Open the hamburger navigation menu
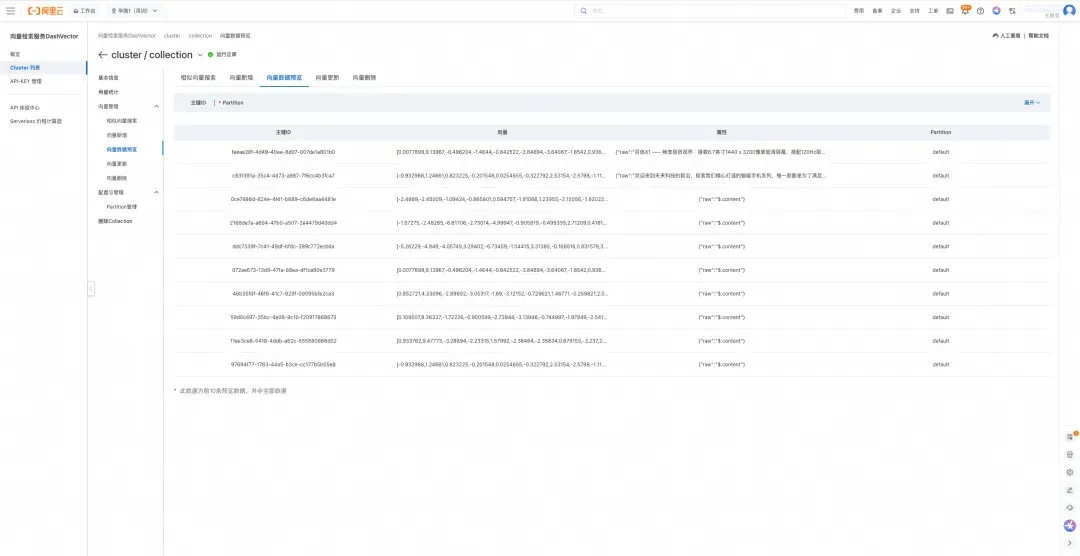 [x=10, y=11]
